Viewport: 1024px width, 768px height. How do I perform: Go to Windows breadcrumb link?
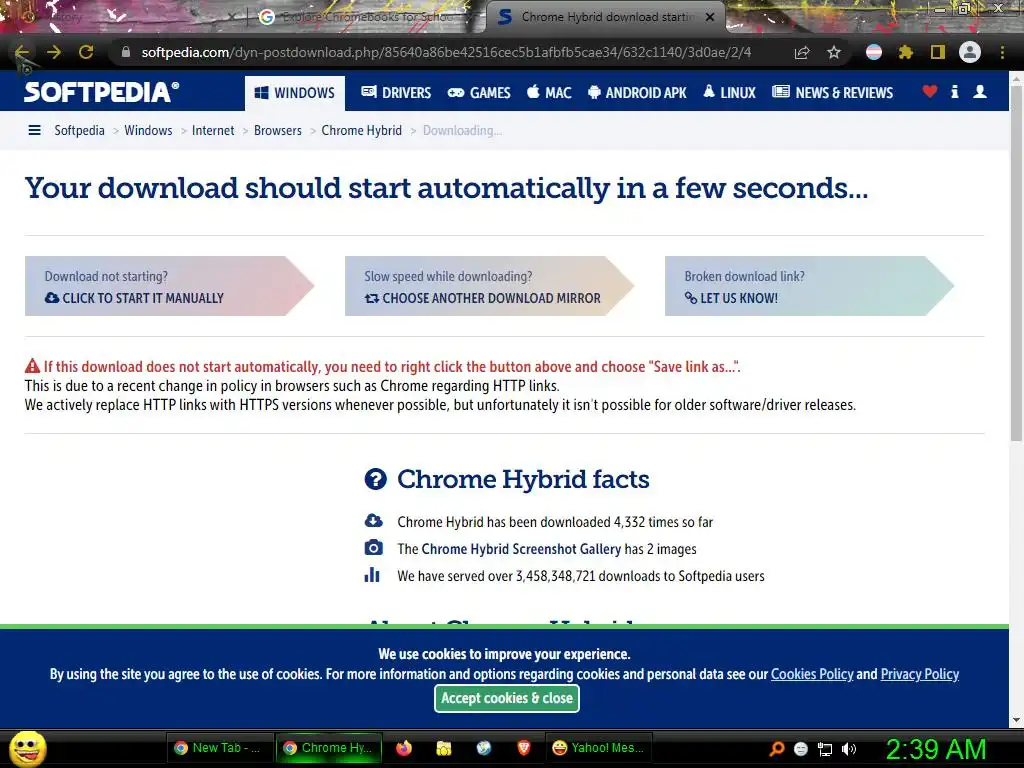click(148, 131)
